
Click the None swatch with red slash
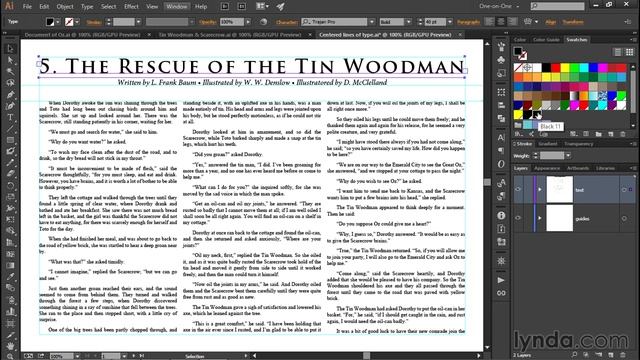point(518,67)
